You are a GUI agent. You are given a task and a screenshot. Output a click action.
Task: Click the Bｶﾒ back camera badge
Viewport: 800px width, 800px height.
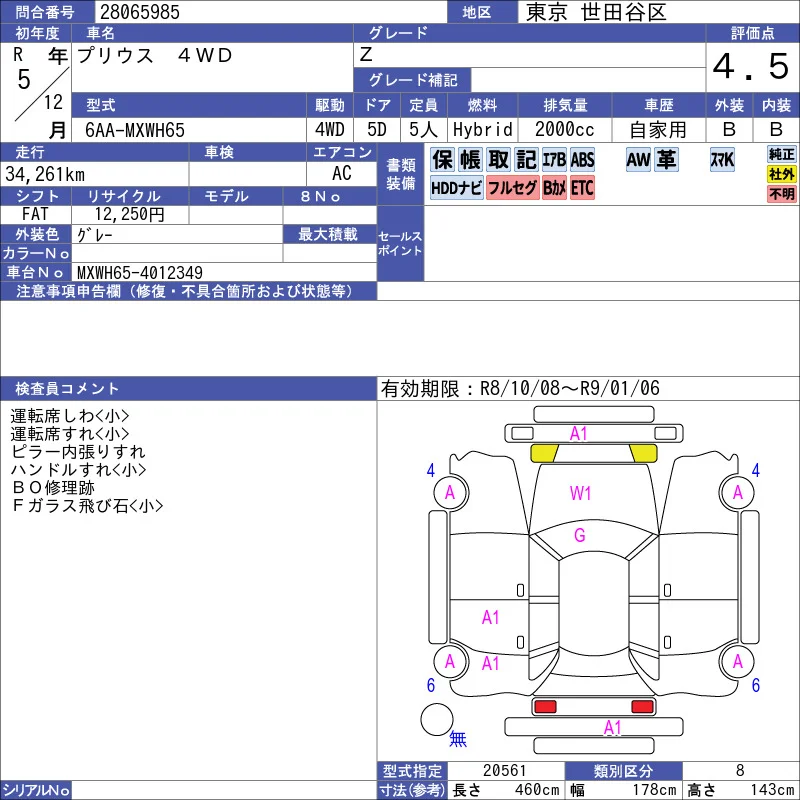pos(554,188)
